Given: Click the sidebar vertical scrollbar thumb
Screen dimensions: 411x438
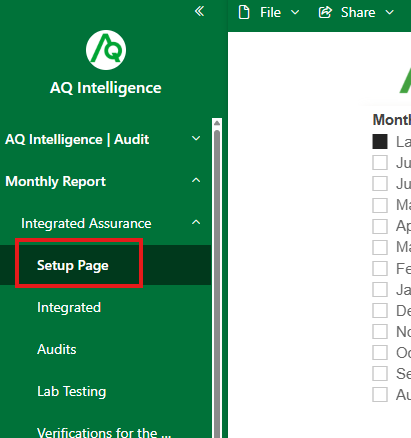Looking at the screenshot, I should point(217,283).
